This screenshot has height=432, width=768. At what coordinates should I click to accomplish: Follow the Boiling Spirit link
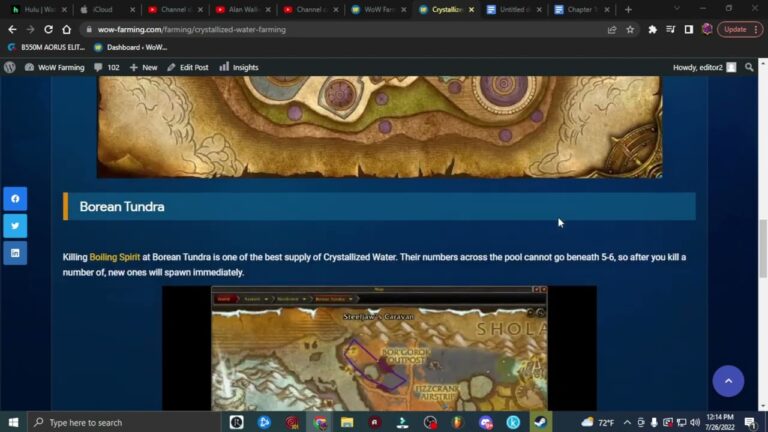click(x=115, y=257)
